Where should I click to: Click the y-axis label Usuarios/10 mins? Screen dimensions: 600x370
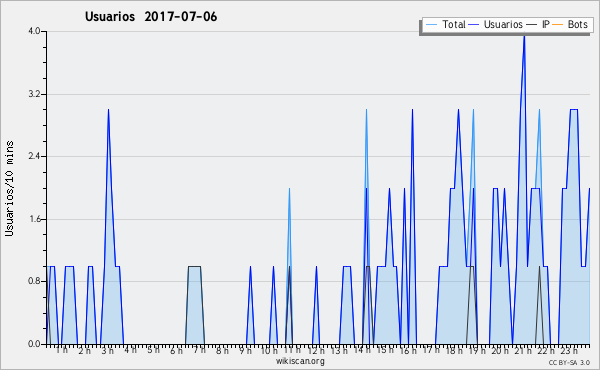click(9, 188)
